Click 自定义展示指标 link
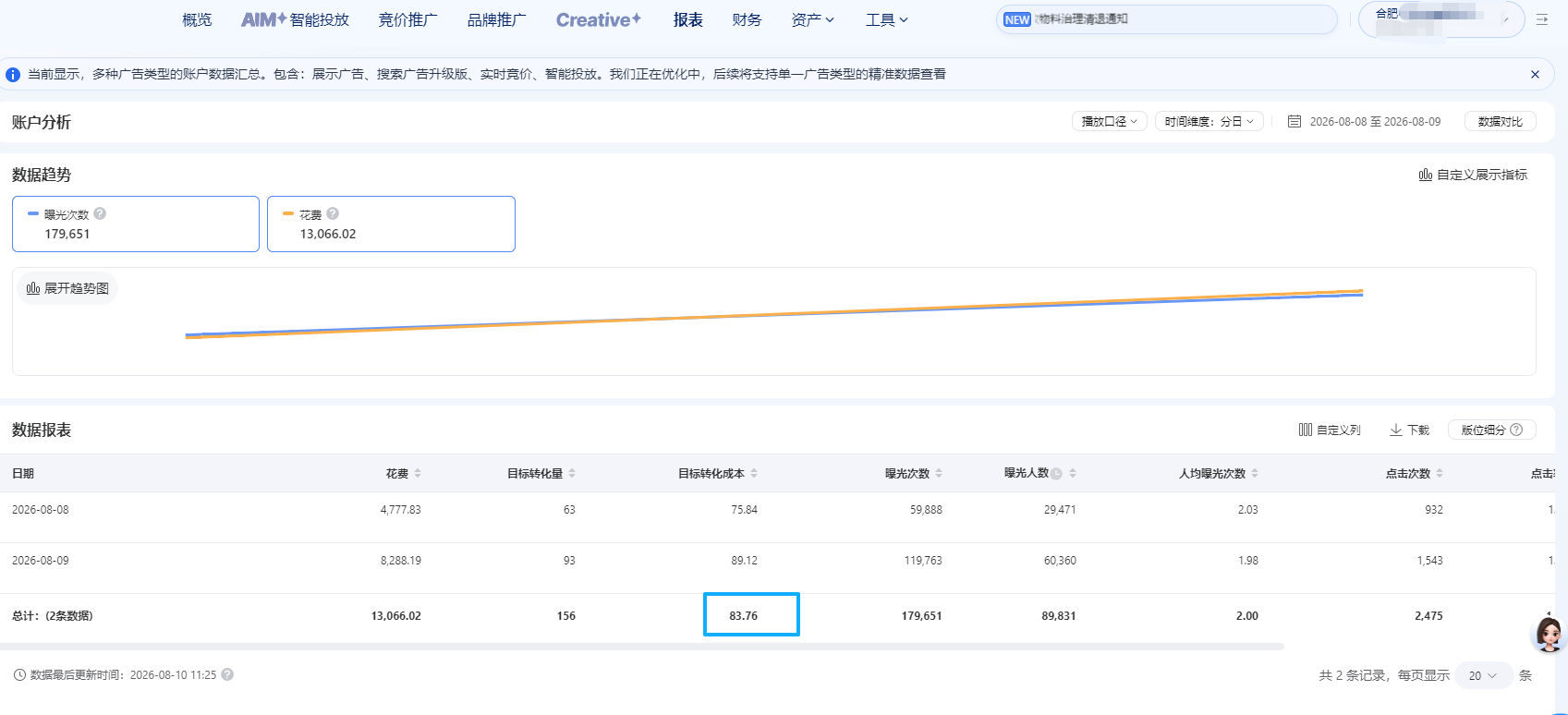Image resolution: width=1568 pixels, height=715 pixels. pyautogui.click(x=1473, y=175)
